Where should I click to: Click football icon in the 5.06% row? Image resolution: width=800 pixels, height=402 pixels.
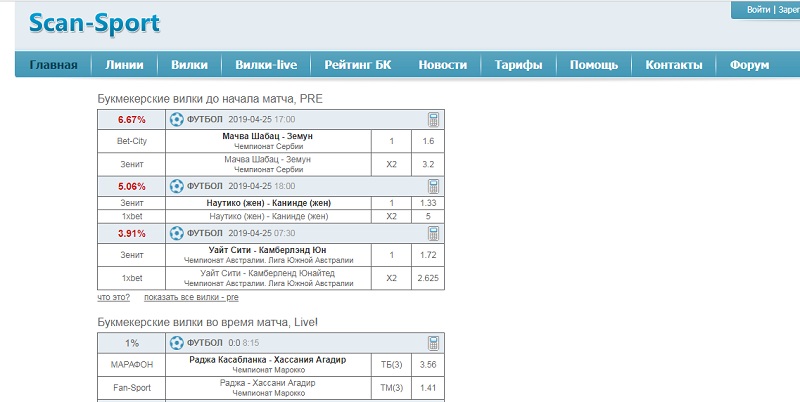[x=177, y=186]
